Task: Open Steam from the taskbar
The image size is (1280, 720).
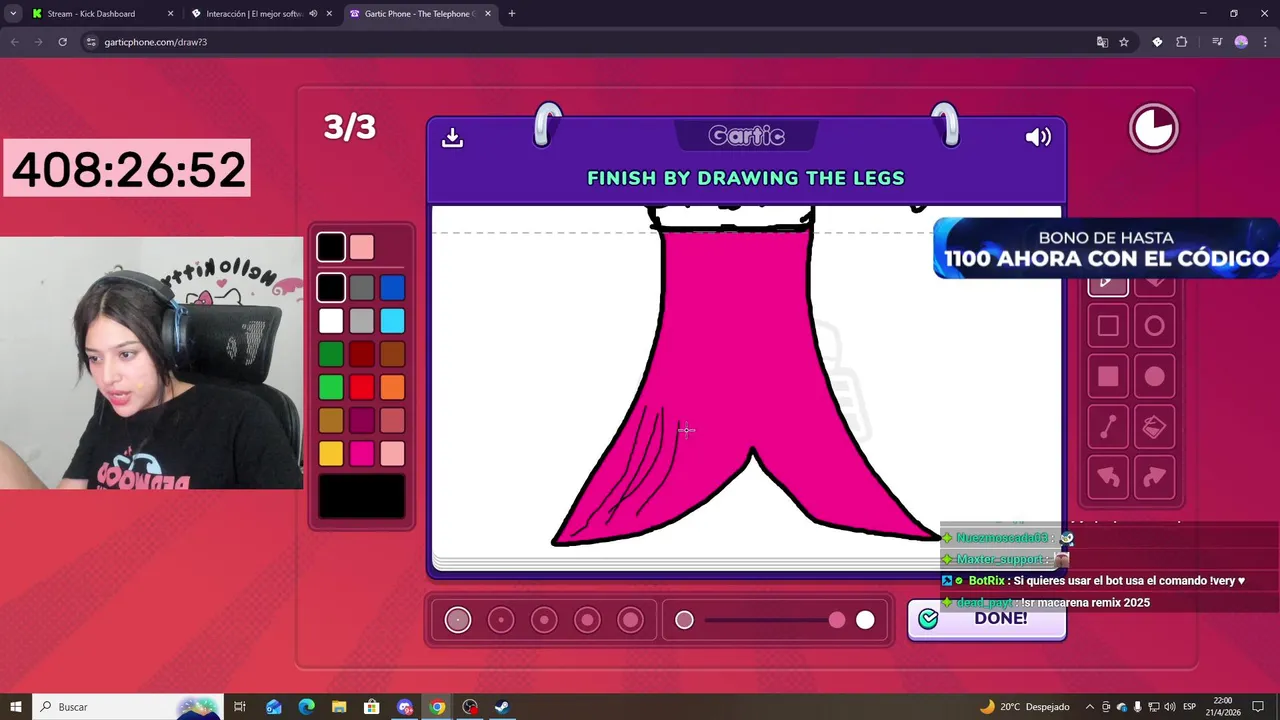Action: point(502,707)
